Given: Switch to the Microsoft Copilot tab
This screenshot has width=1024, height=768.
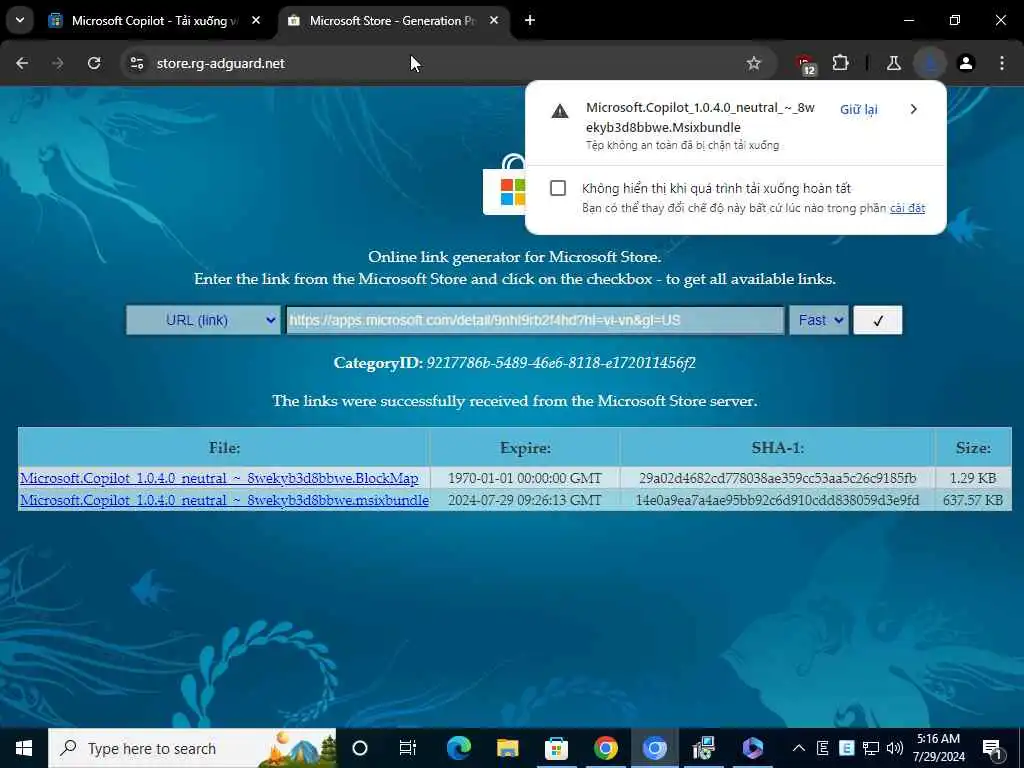Looking at the screenshot, I should click(155, 21).
